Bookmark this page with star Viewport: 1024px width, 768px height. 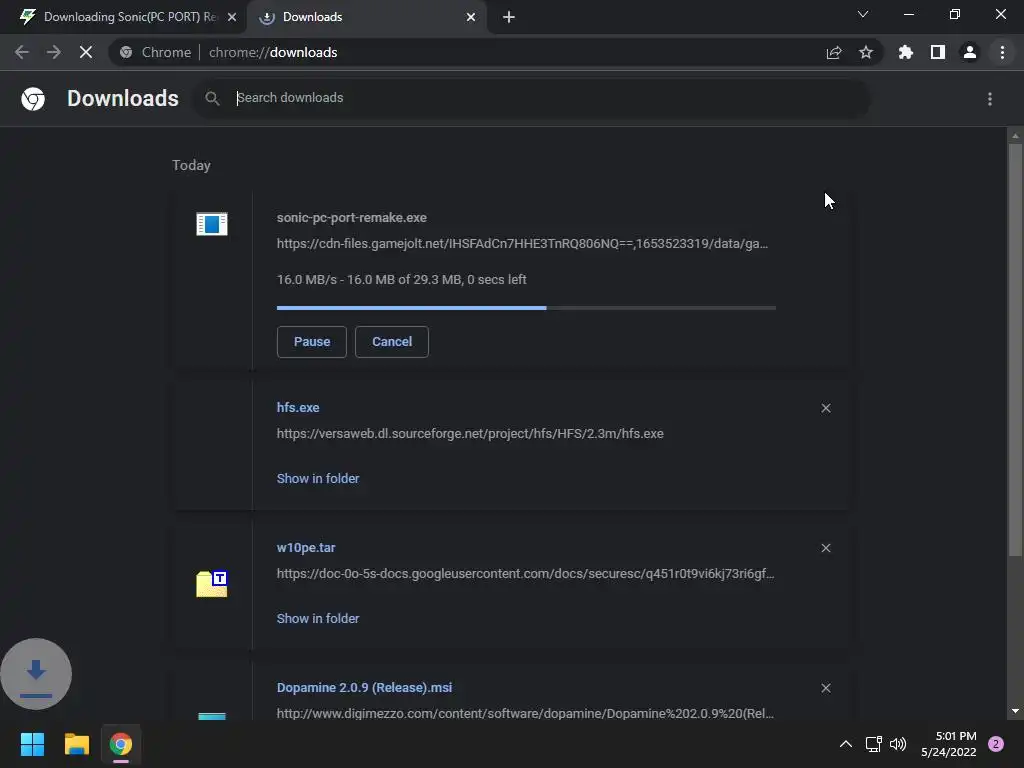click(866, 52)
